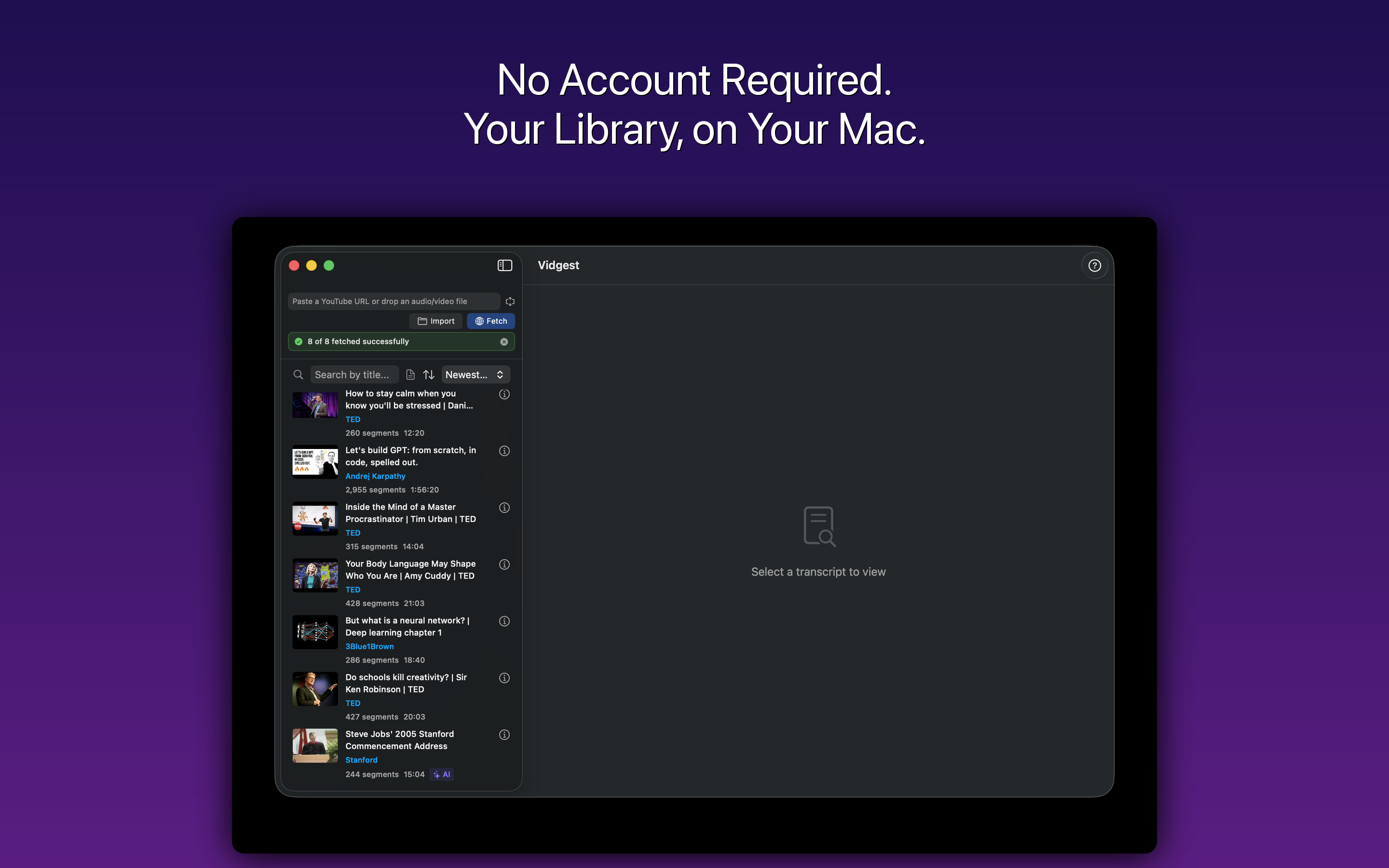
Task: Open info icon for Amy Cuddy talk
Action: (504, 565)
